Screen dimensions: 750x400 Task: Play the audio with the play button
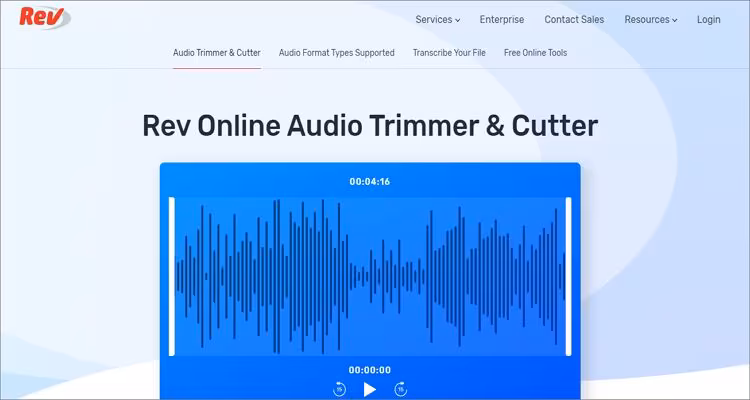(x=369, y=389)
